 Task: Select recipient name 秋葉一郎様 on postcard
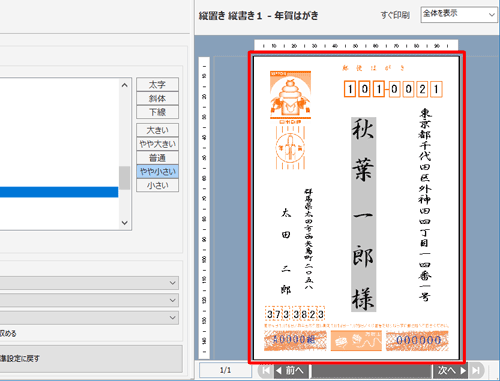point(363,214)
